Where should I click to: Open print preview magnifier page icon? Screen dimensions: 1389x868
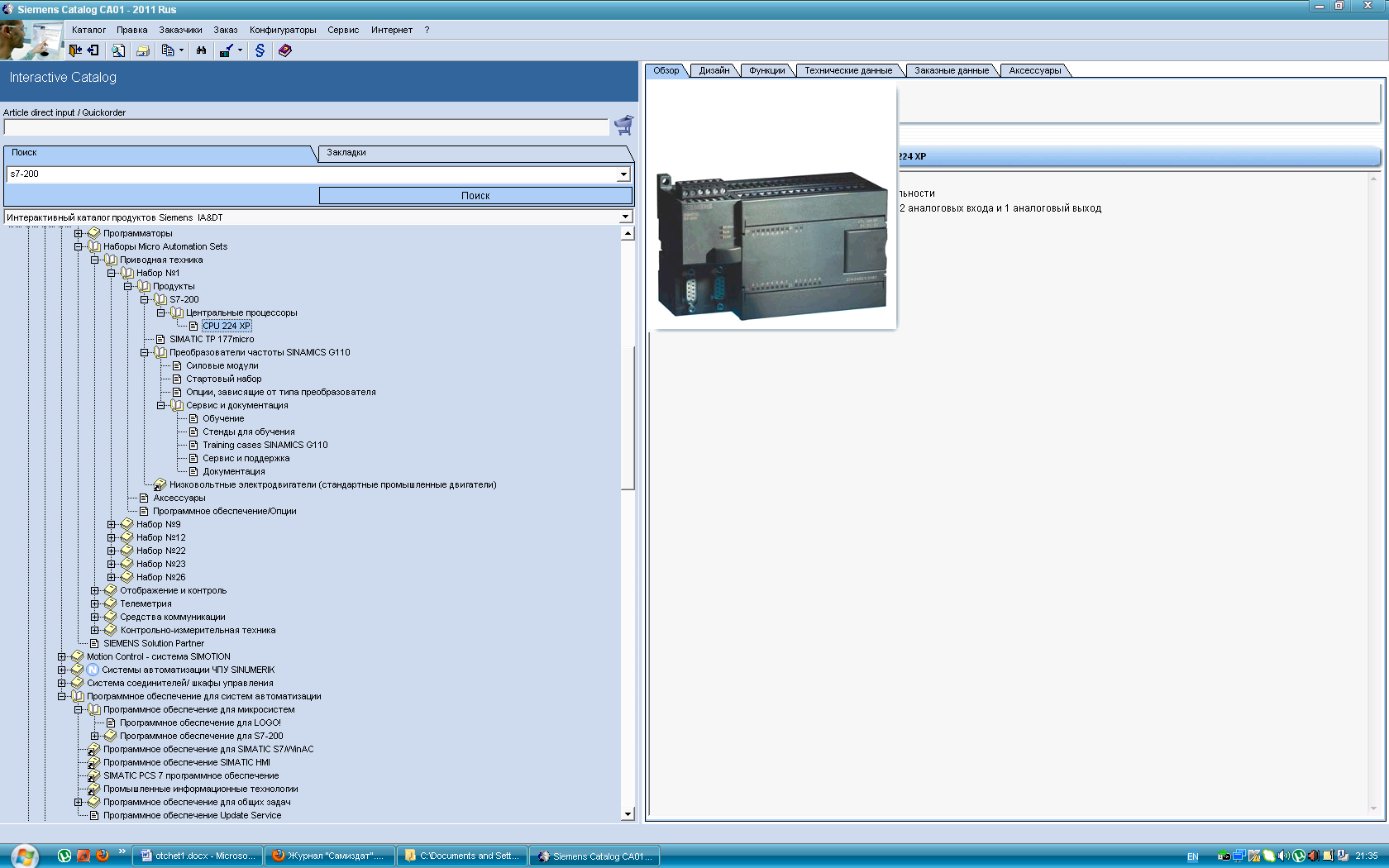[118, 50]
